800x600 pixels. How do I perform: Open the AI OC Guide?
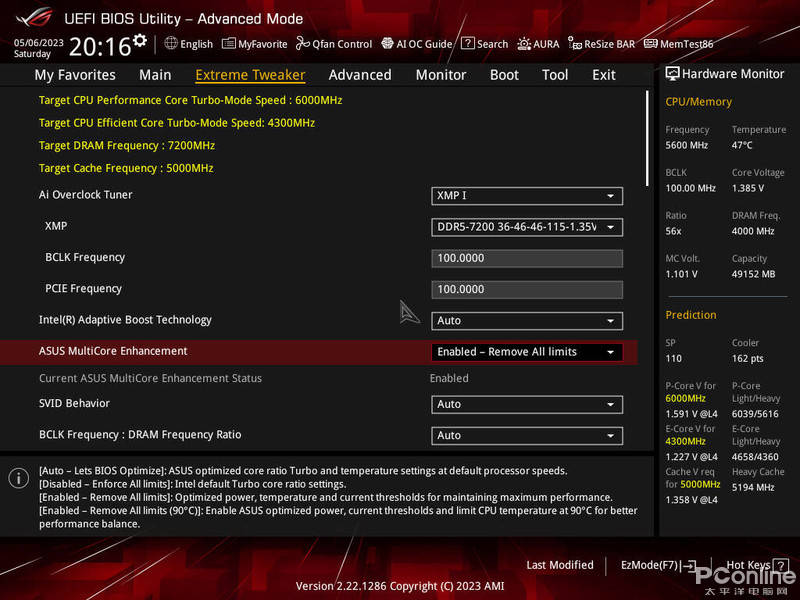pyautogui.click(x=417, y=44)
